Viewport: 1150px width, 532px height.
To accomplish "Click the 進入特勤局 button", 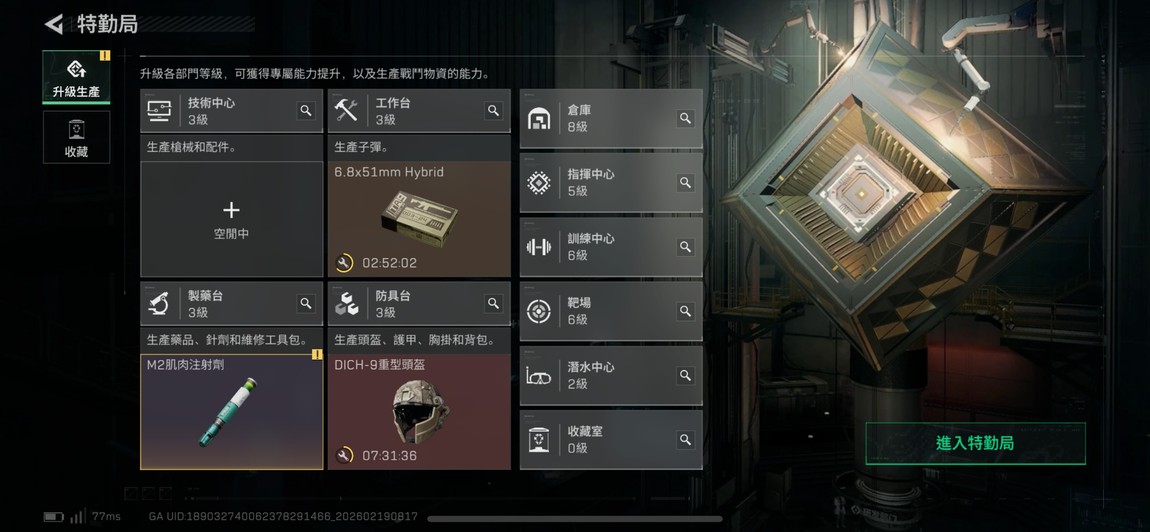I will point(975,443).
